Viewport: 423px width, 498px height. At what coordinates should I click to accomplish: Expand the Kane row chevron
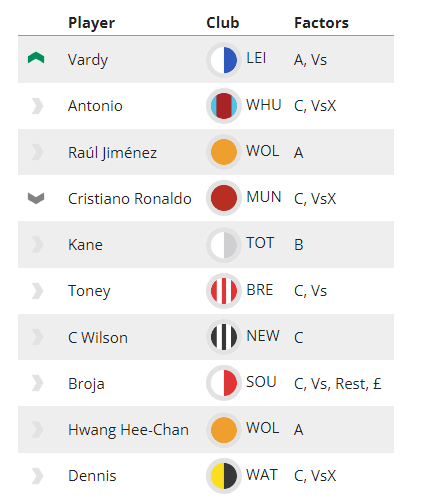pyautogui.click(x=37, y=245)
